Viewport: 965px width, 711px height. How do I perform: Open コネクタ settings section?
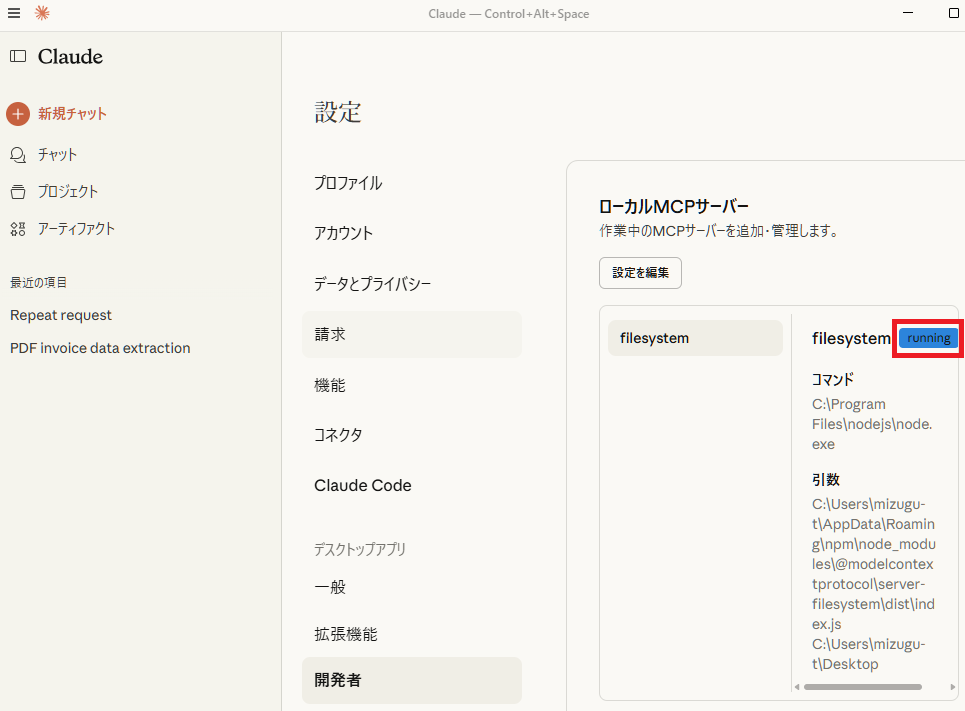pyautogui.click(x=338, y=435)
